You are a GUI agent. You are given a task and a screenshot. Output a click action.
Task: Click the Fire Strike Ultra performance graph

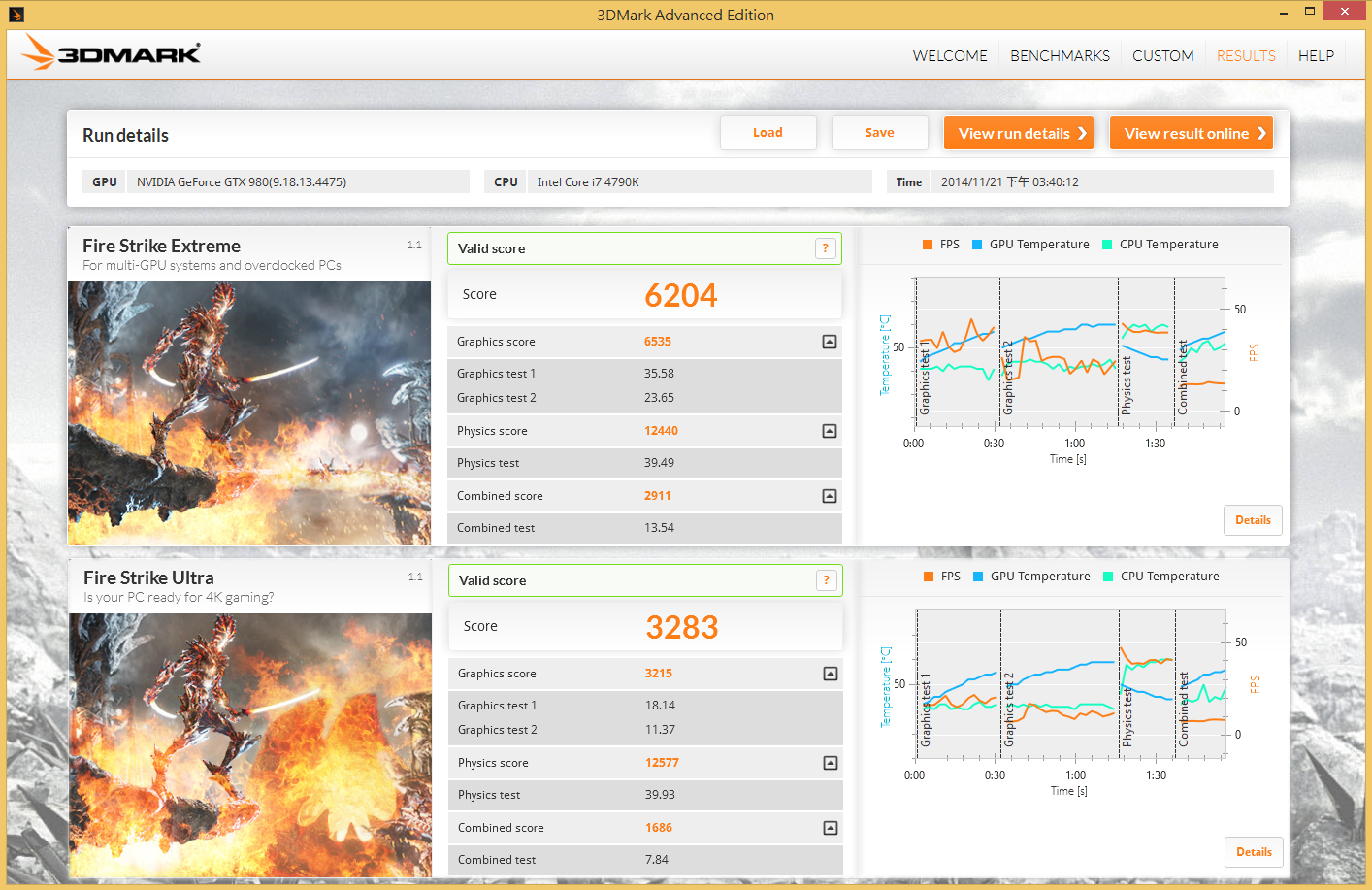pyautogui.click(x=1070, y=683)
